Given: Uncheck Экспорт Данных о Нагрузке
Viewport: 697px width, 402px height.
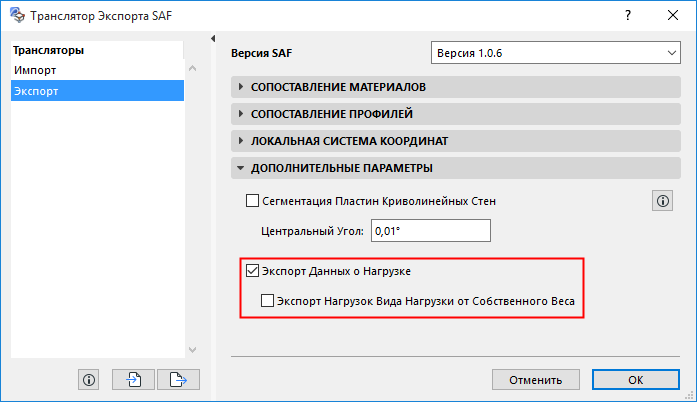Looking at the screenshot, I should 252,271.
